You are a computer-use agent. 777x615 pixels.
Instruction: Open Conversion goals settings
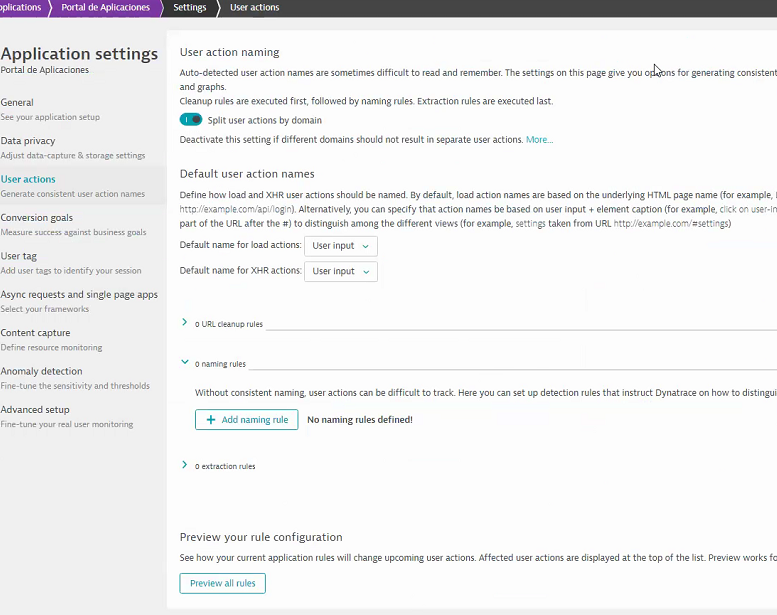click(x=37, y=217)
